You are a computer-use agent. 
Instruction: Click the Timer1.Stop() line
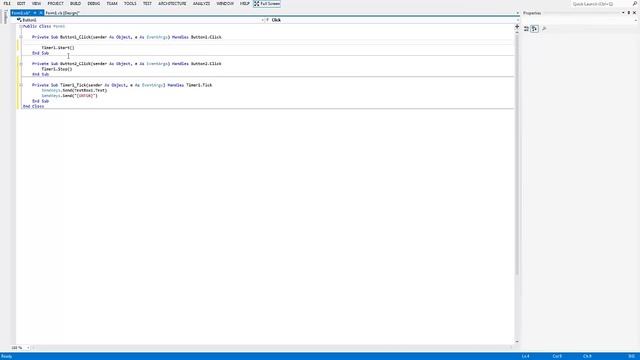[57, 69]
